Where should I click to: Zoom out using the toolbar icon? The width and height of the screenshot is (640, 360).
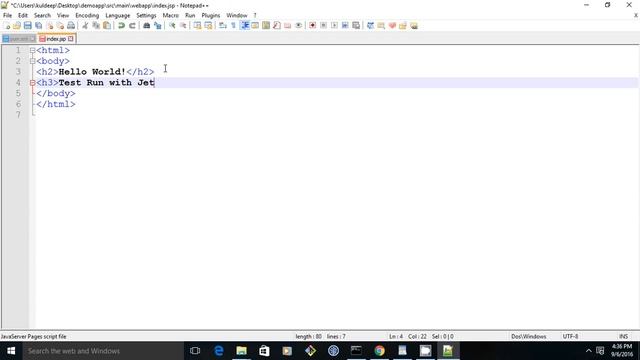(x=183, y=26)
